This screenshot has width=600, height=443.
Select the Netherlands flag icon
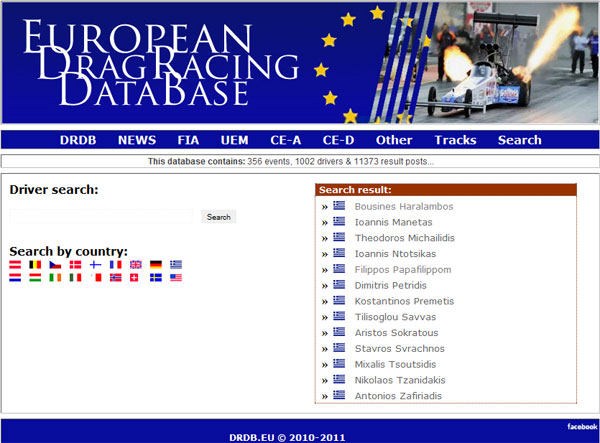15,277
